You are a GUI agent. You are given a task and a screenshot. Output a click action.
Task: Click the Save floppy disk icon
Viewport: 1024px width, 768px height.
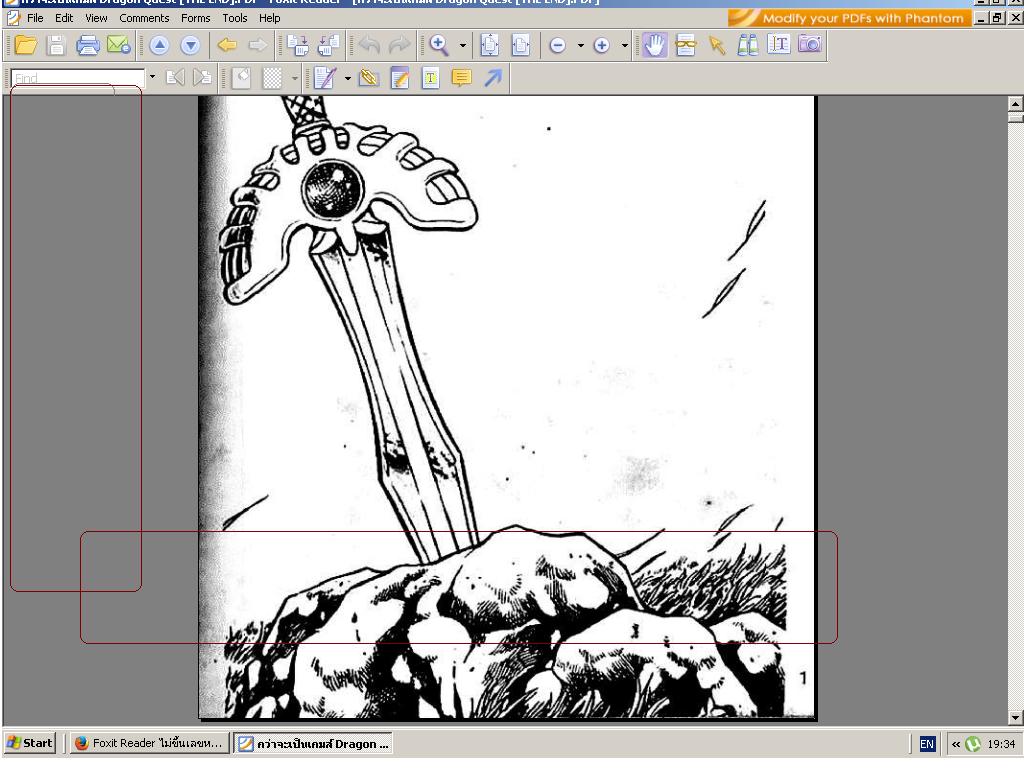click(x=57, y=45)
